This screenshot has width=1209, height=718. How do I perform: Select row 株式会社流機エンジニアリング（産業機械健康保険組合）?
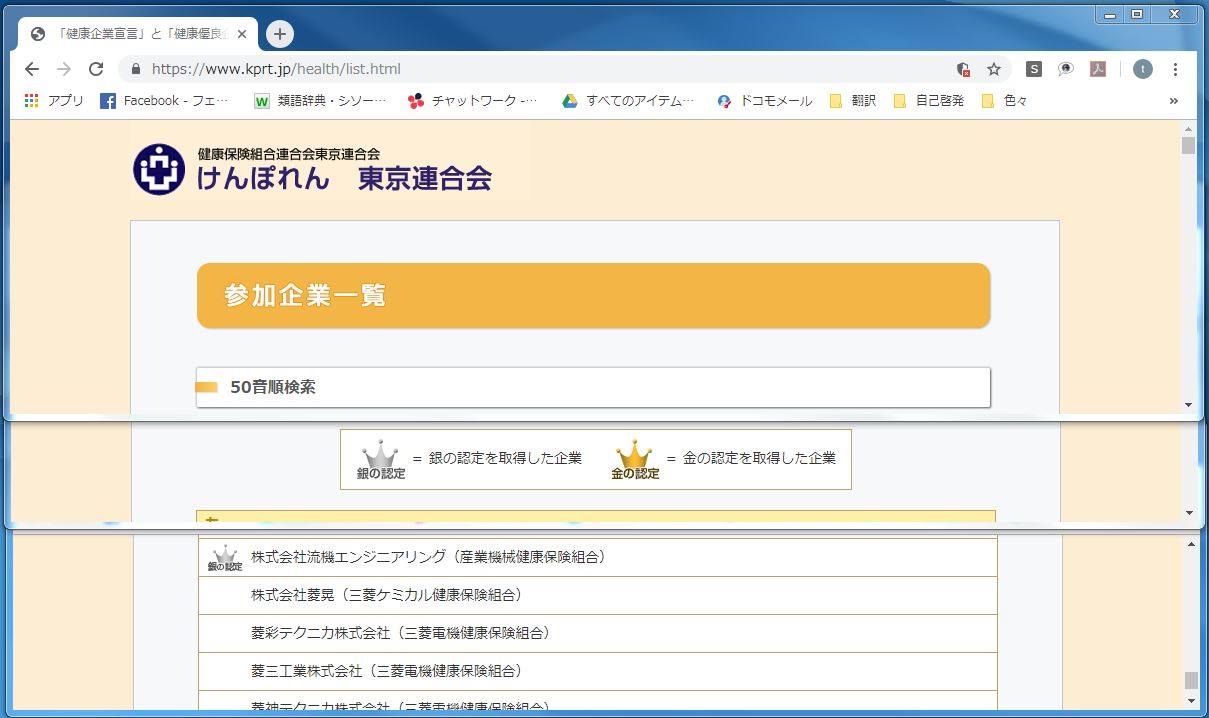click(x=597, y=557)
